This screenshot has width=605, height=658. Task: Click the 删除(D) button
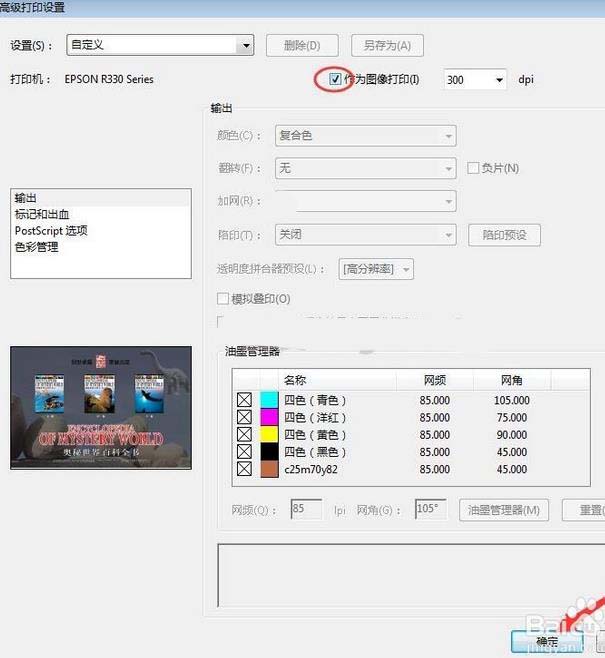pos(302,45)
